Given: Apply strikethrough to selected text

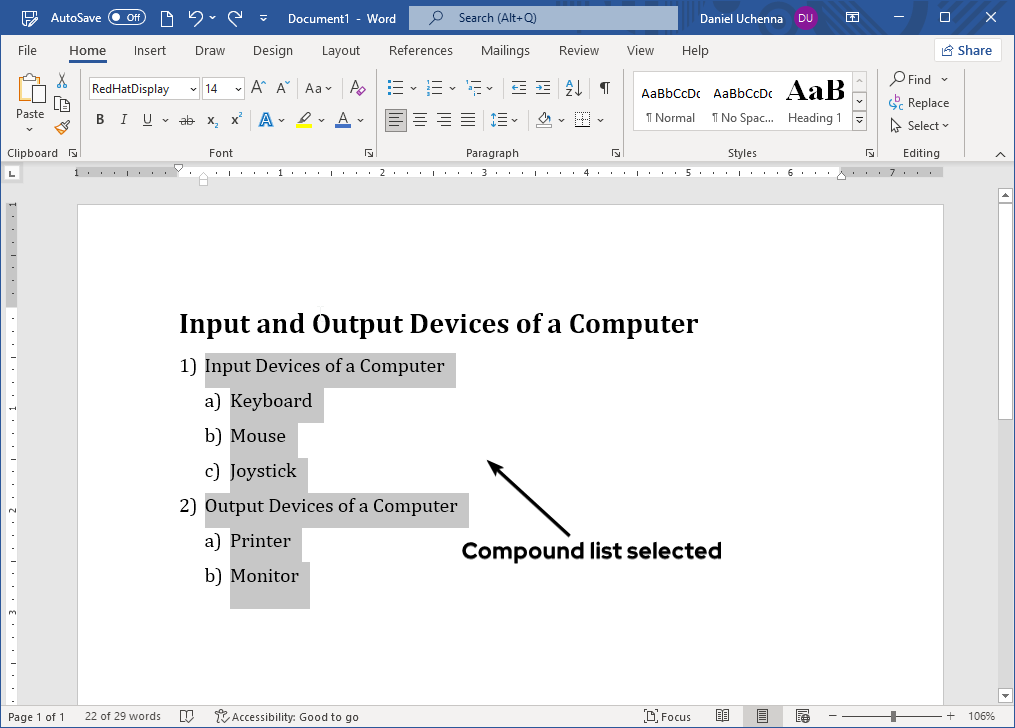Looking at the screenshot, I should pos(186,120).
